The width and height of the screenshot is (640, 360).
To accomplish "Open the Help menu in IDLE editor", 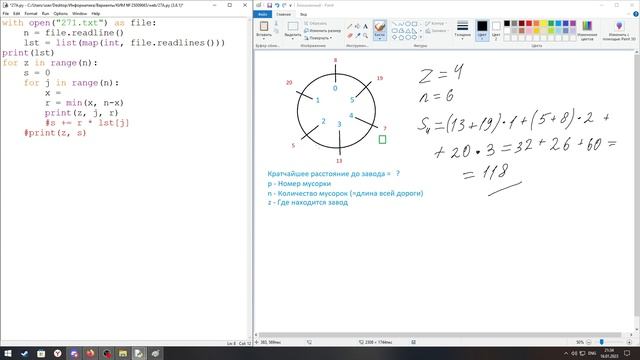I will 96,14.
